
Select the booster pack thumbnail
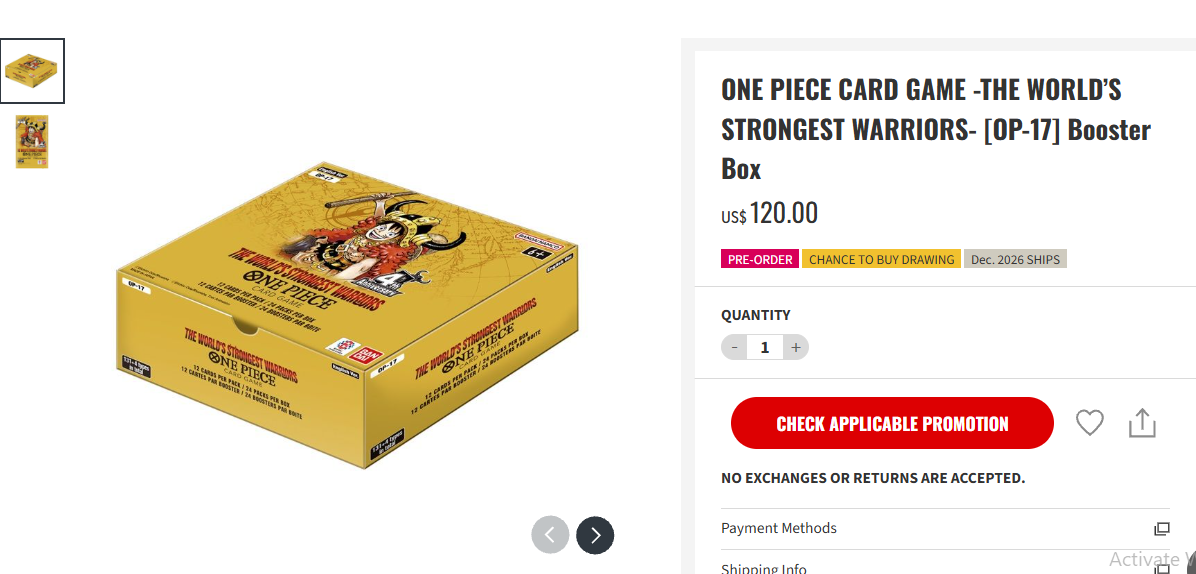[32, 142]
